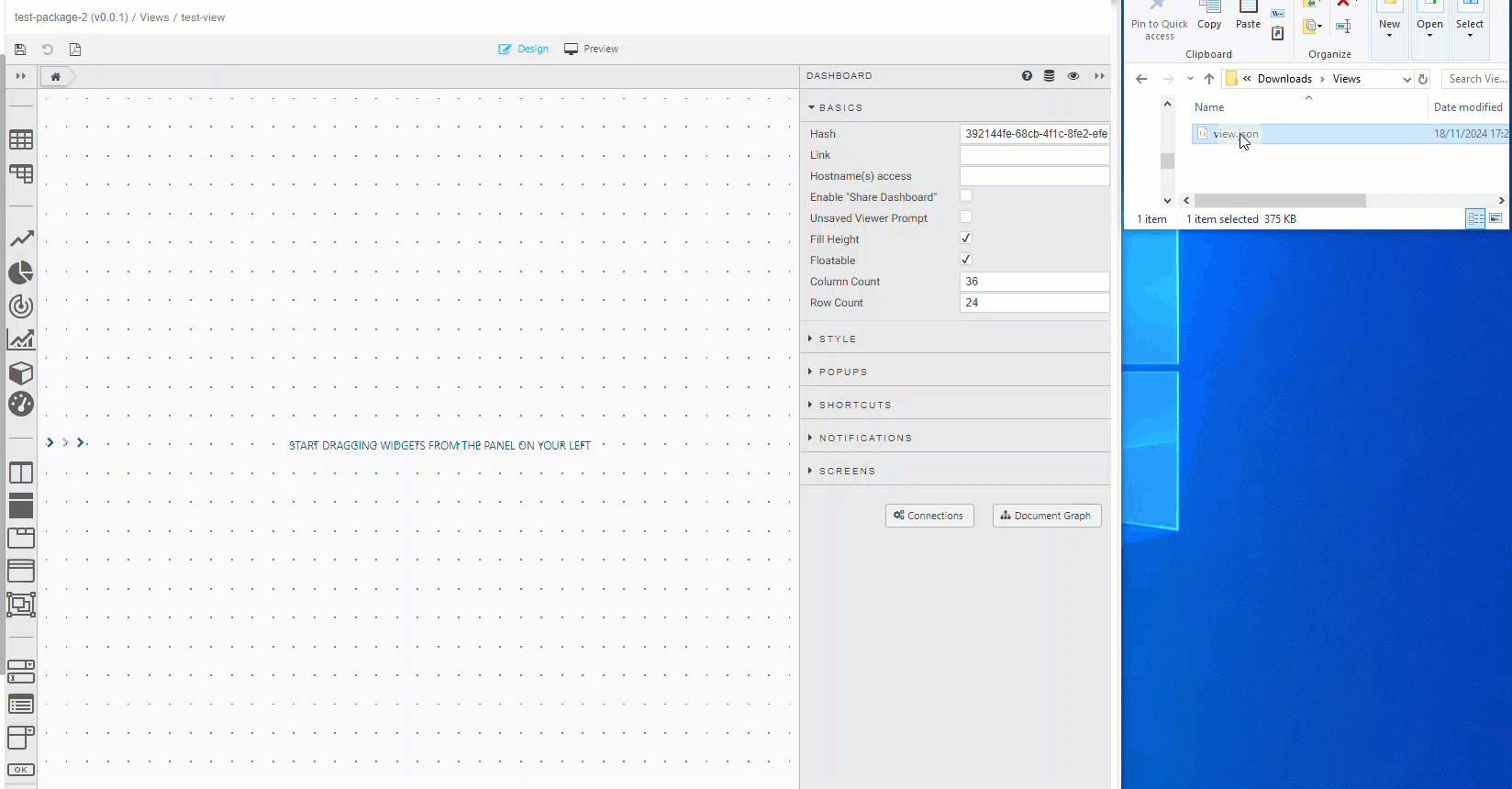The width and height of the screenshot is (1512, 789).
Task: Enable the "Share Dashboard" checkbox
Action: [x=966, y=196]
